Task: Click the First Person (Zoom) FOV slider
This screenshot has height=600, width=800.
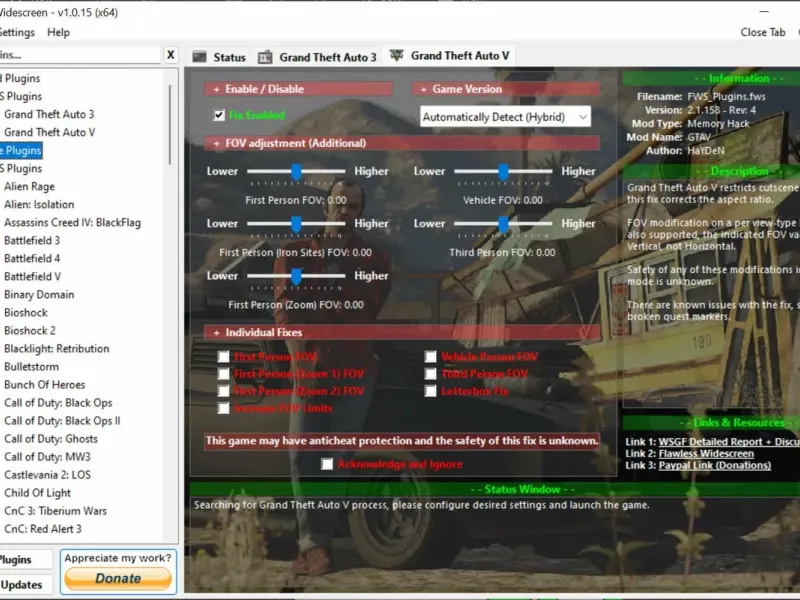Action: [x=296, y=276]
